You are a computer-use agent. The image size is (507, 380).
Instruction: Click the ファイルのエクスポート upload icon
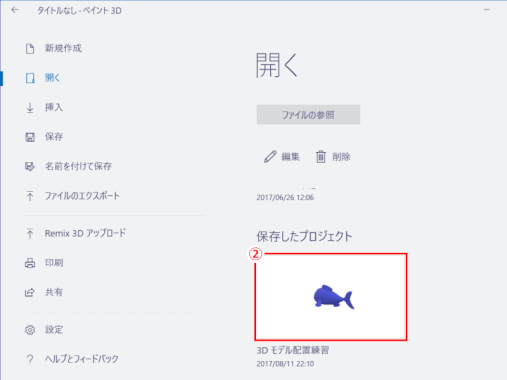click(x=30, y=196)
